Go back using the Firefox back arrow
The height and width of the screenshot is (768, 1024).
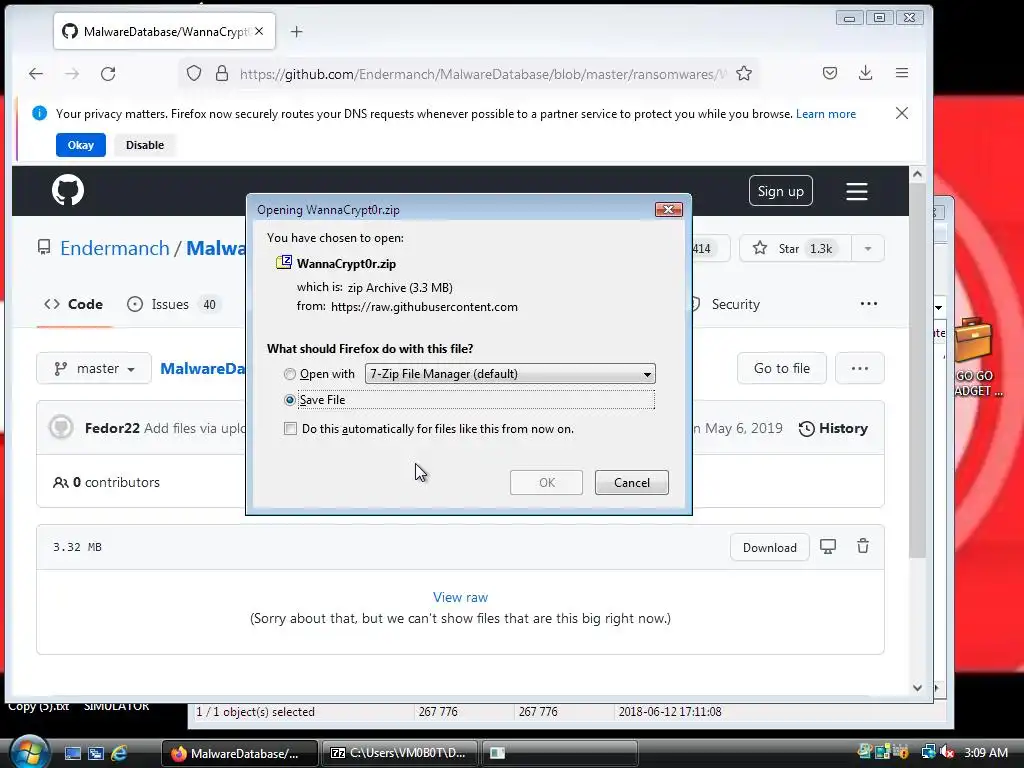(x=36, y=74)
